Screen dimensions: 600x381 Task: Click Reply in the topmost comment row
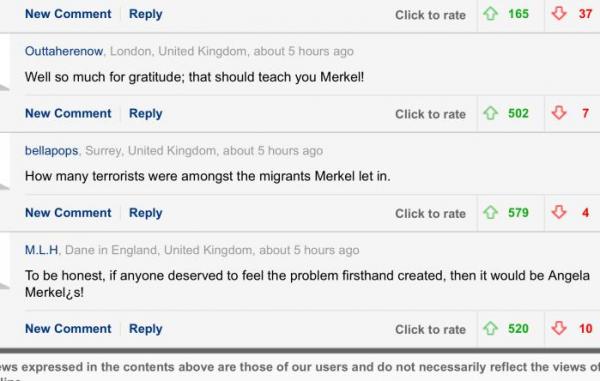click(x=145, y=14)
